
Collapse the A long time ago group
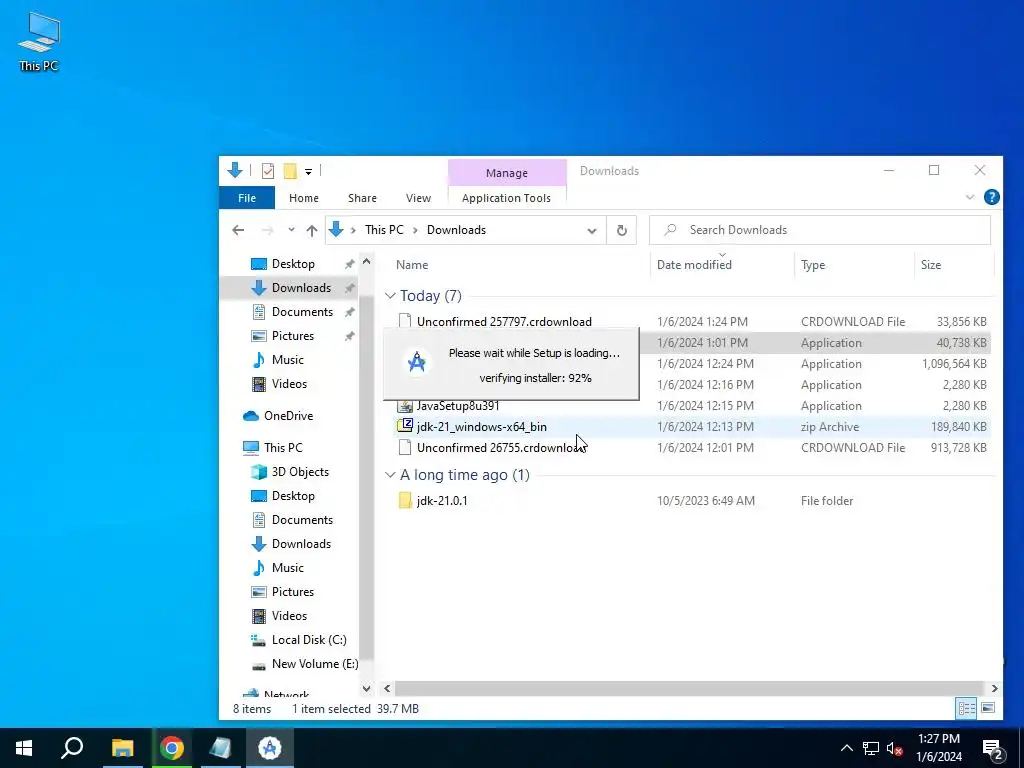tap(391, 475)
